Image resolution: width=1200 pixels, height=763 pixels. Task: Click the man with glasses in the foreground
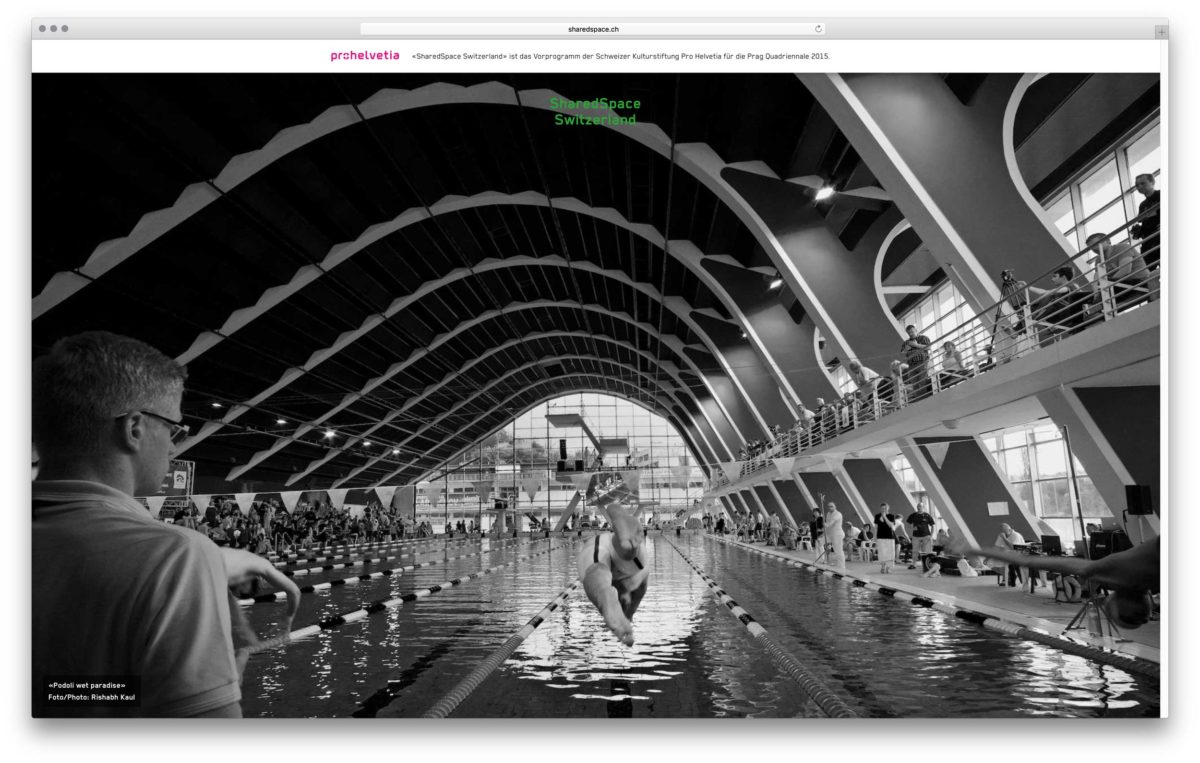[x=130, y=520]
